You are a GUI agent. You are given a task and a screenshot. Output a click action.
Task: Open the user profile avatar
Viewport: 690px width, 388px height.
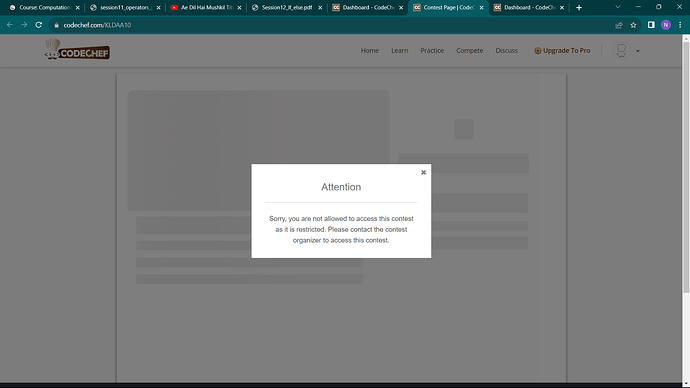click(621, 51)
